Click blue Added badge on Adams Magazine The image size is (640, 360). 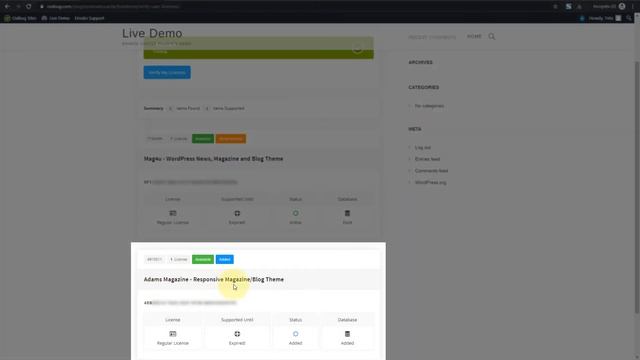(x=224, y=259)
